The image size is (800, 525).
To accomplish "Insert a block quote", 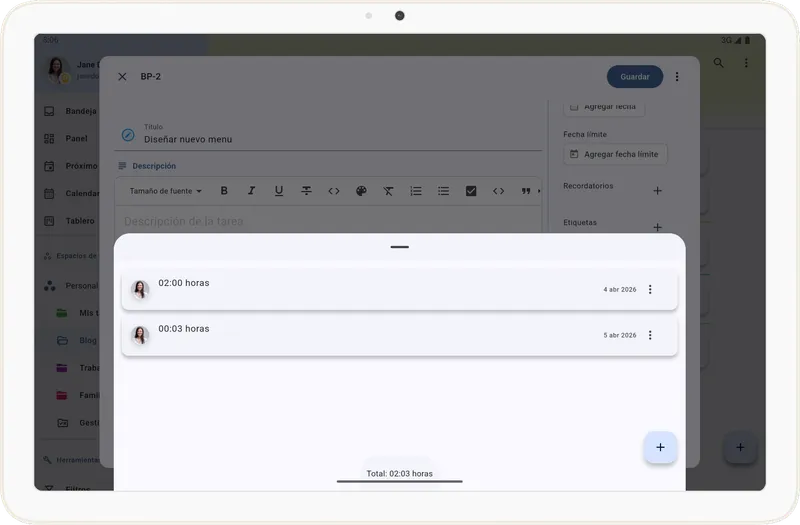I will point(526,191).
